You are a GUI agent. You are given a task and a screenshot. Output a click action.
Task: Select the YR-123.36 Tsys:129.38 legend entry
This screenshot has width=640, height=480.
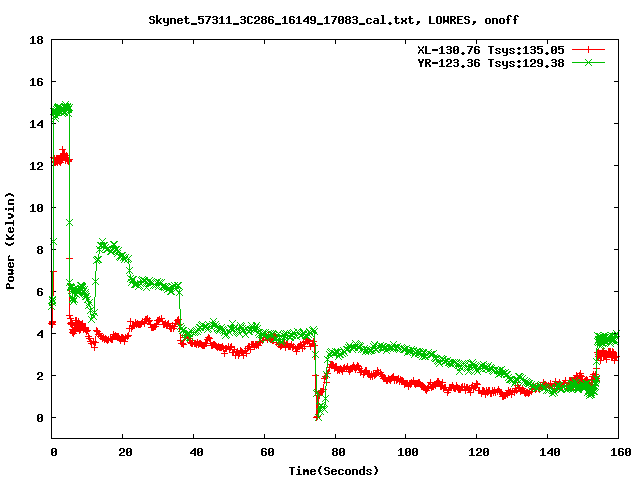click(x=491, y=63)
